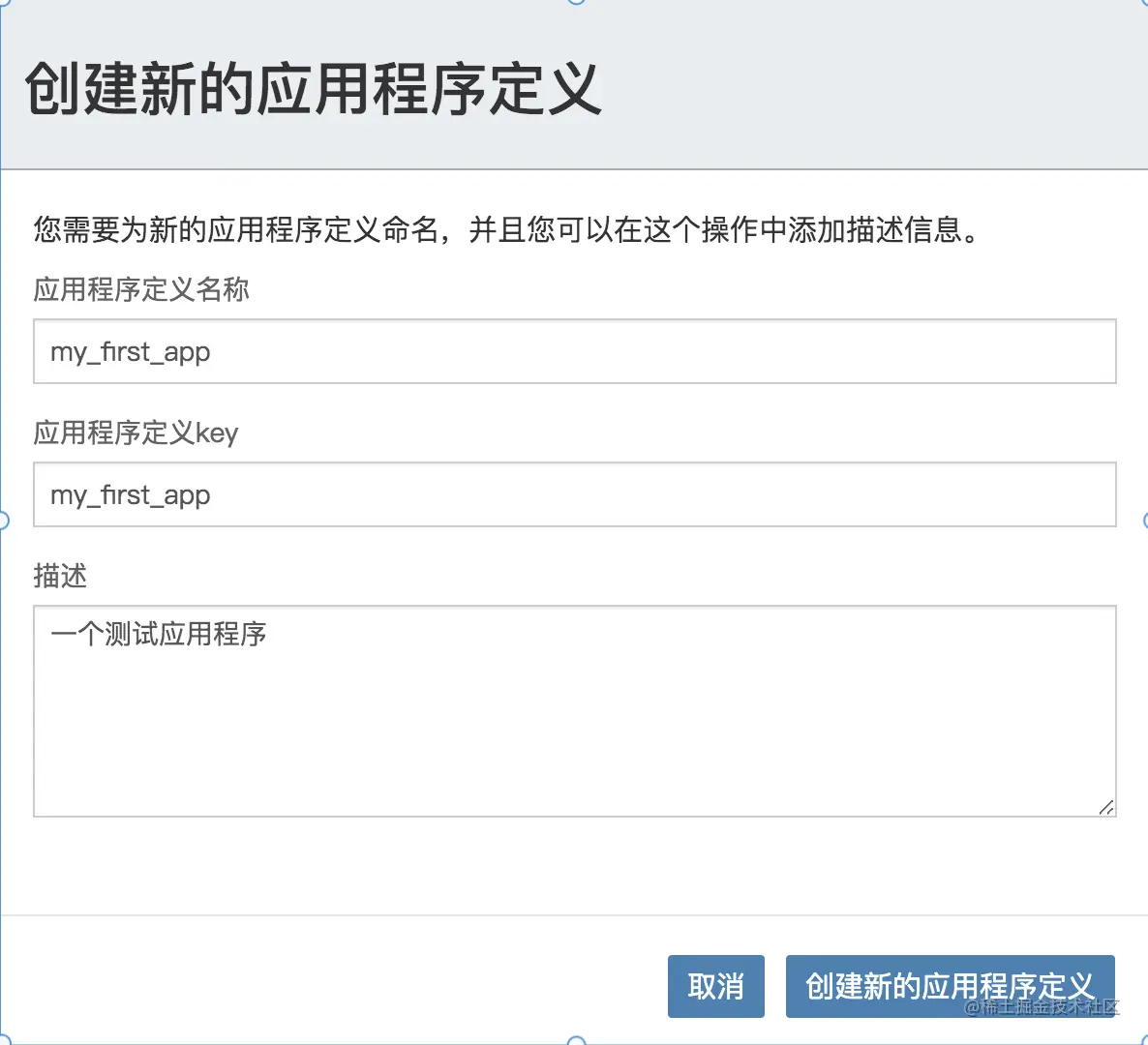Click the instruction text starting with 您需要为新的应用程序

(506, 229)
